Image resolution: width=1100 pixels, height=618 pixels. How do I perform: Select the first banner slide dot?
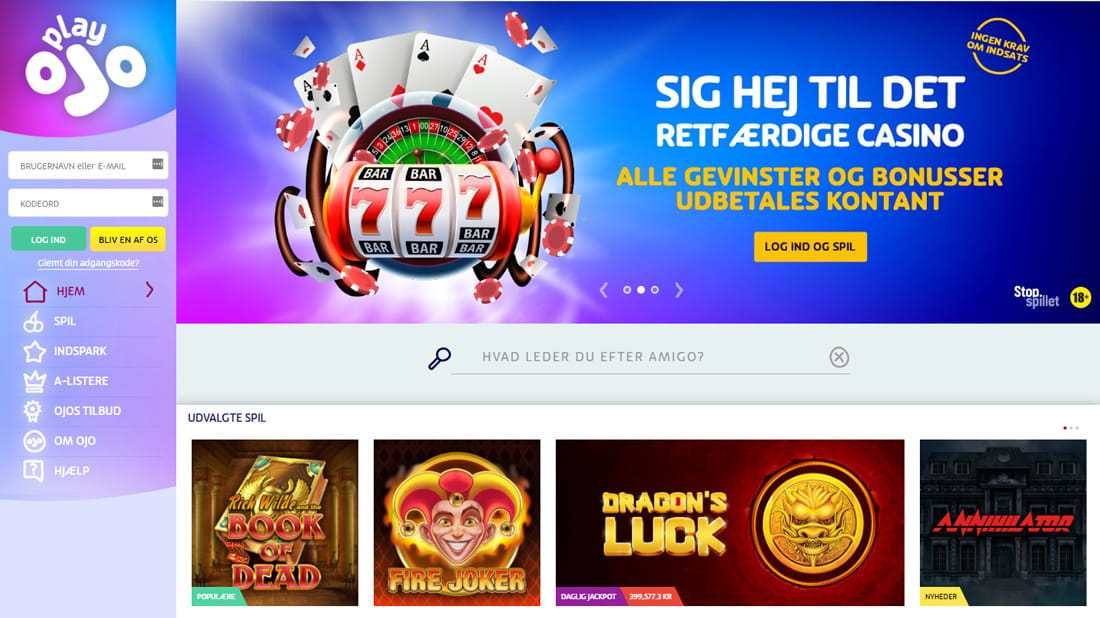tap(627, 290)
